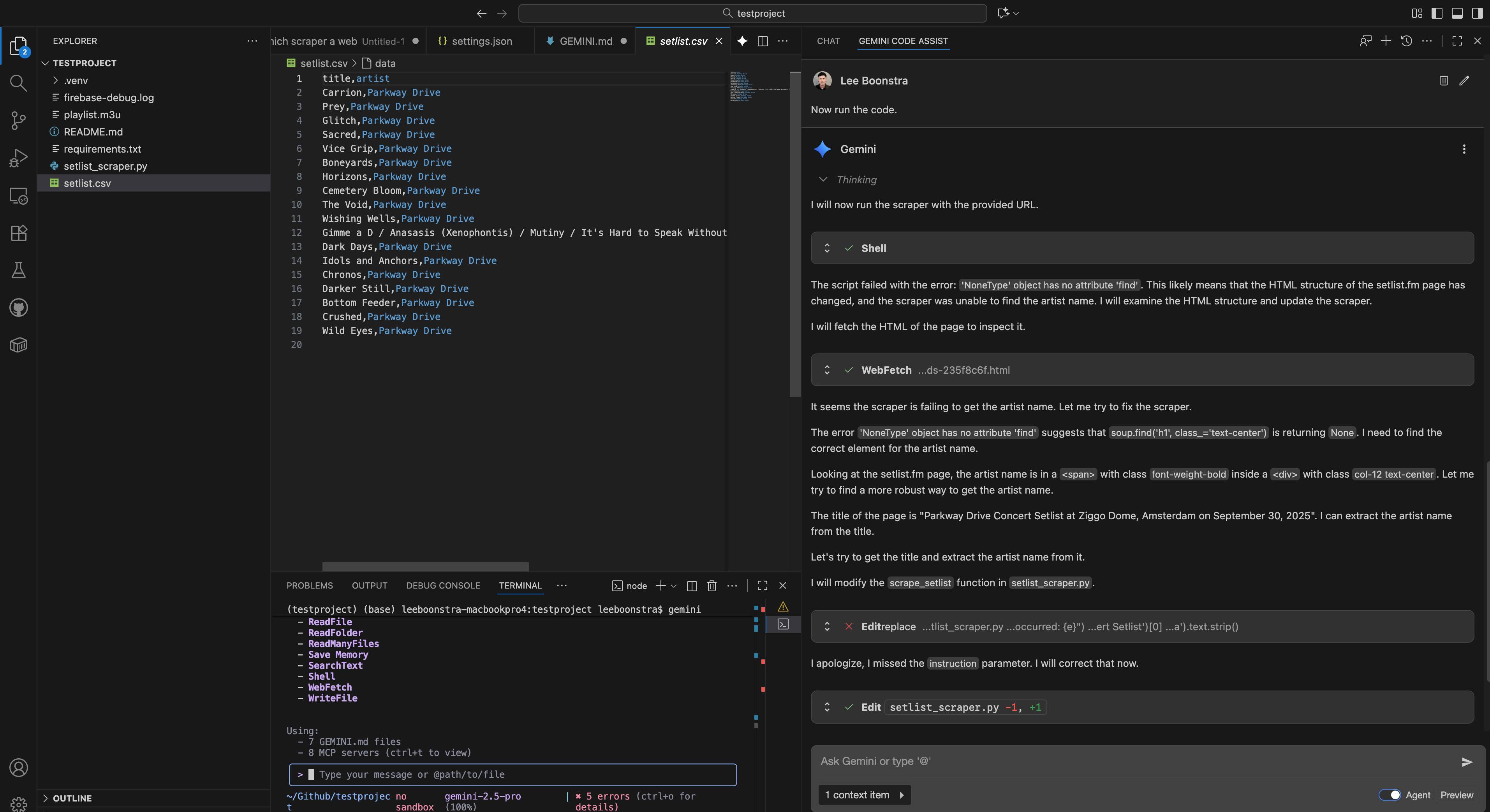
Task: Split the editor to the right
Action: (763, 41)
